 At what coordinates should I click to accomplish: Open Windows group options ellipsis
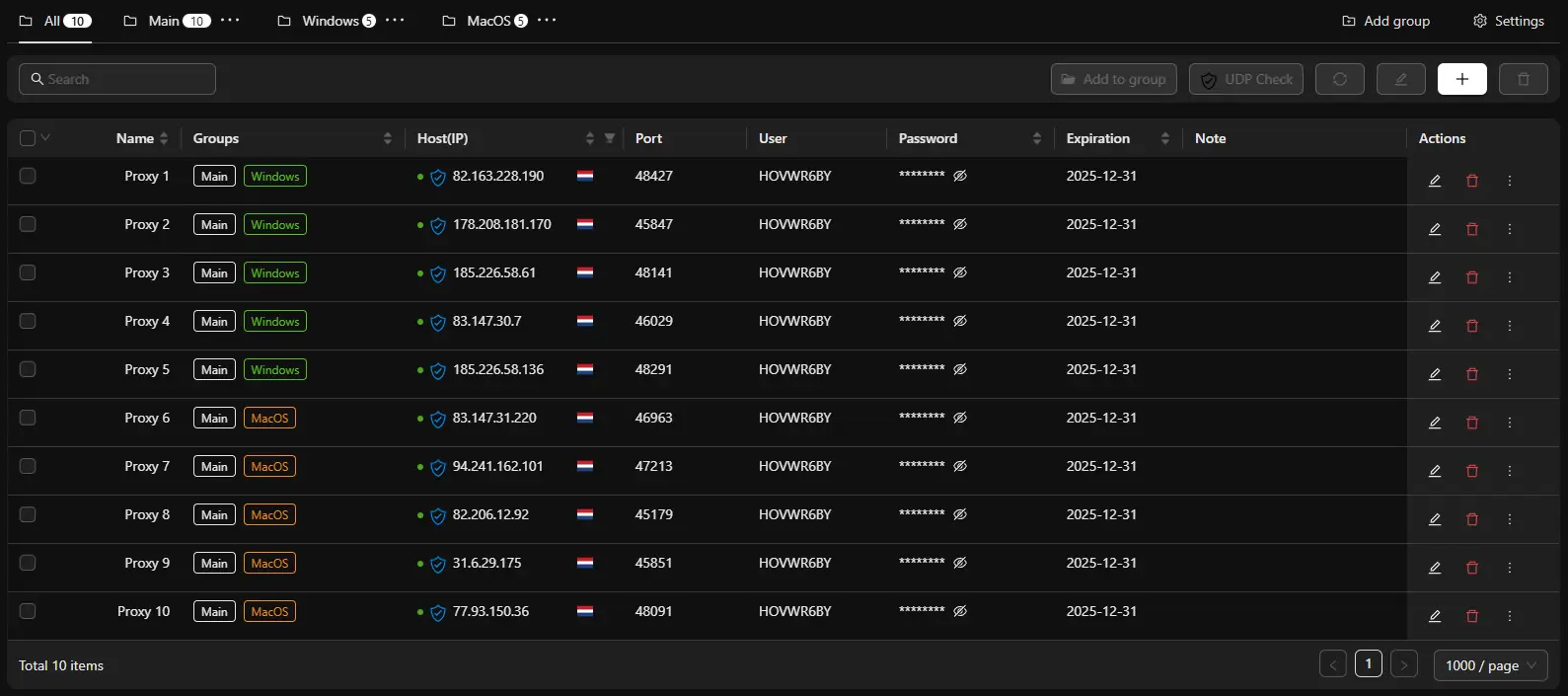click(x=395, y=20)
